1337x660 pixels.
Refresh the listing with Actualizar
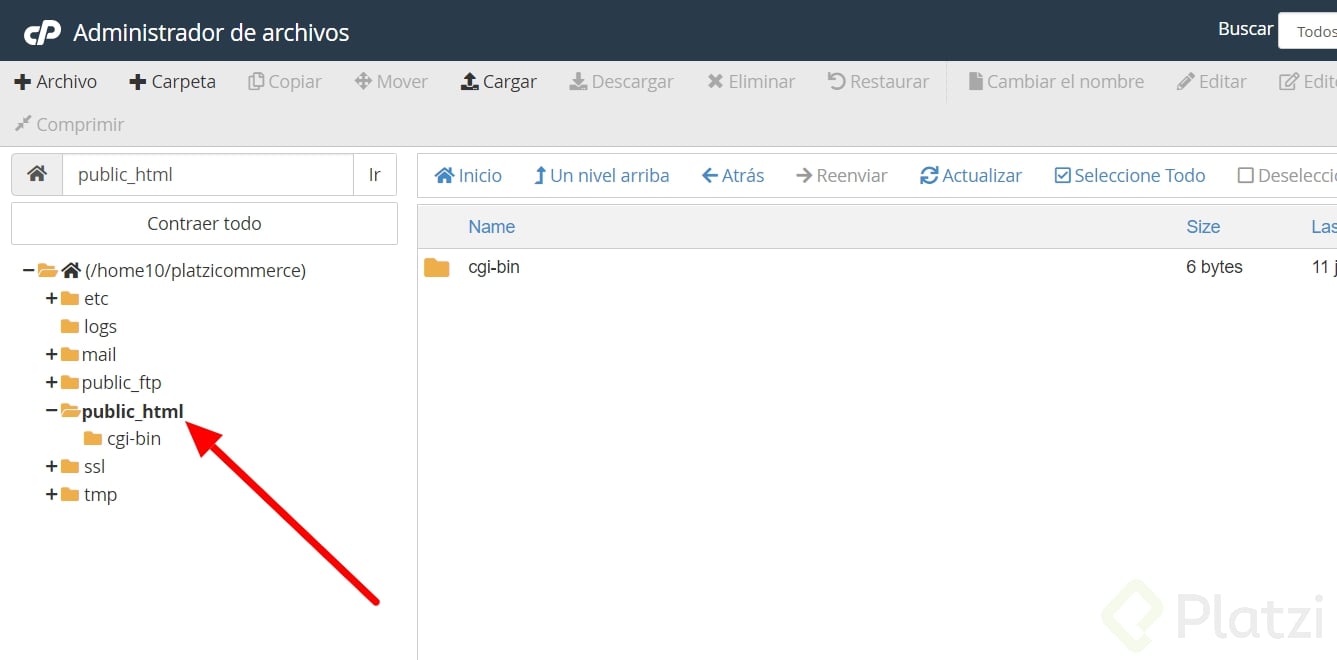click(971, 176)
